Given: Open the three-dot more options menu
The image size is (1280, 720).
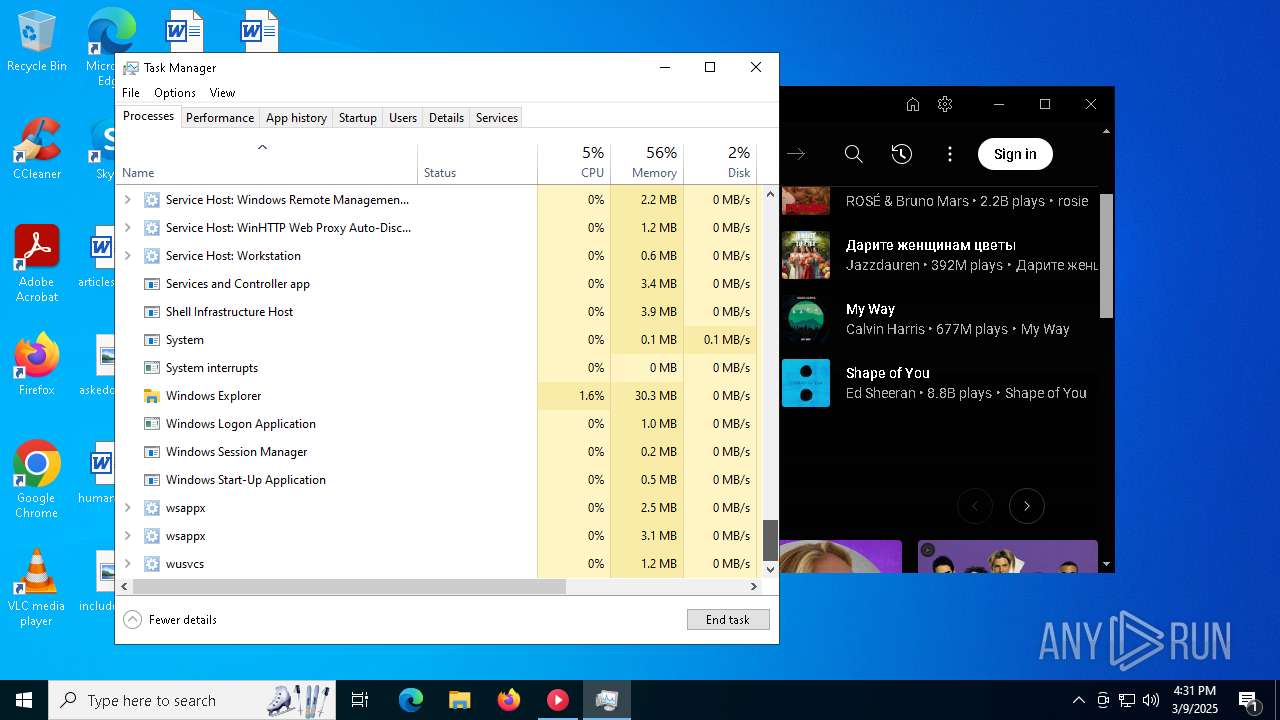Looking at the screenshot, I should click(x=950, y=154).
